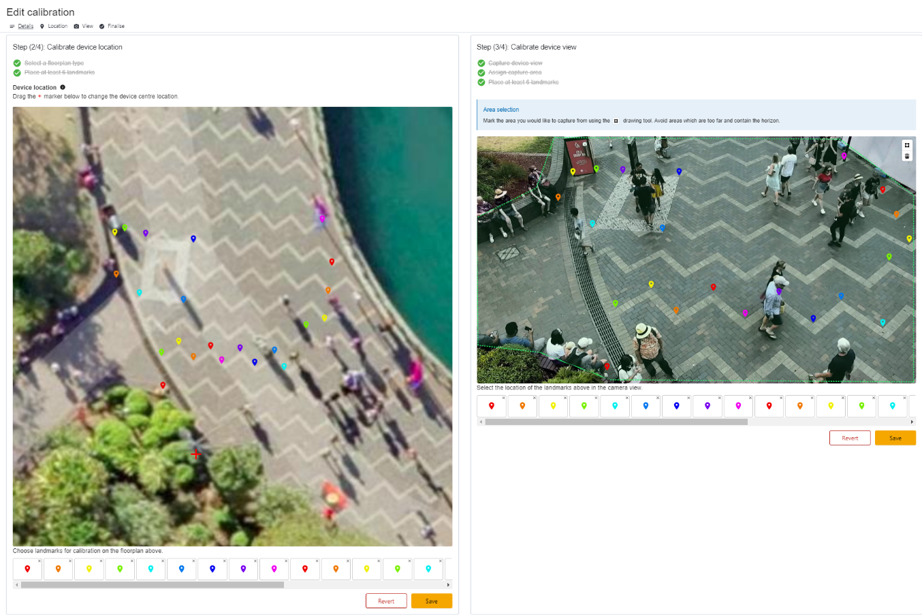Click the 'Area selection' notice title
Image resolution: width=922 pixels, height=615 pixels.
click(501, 109)
